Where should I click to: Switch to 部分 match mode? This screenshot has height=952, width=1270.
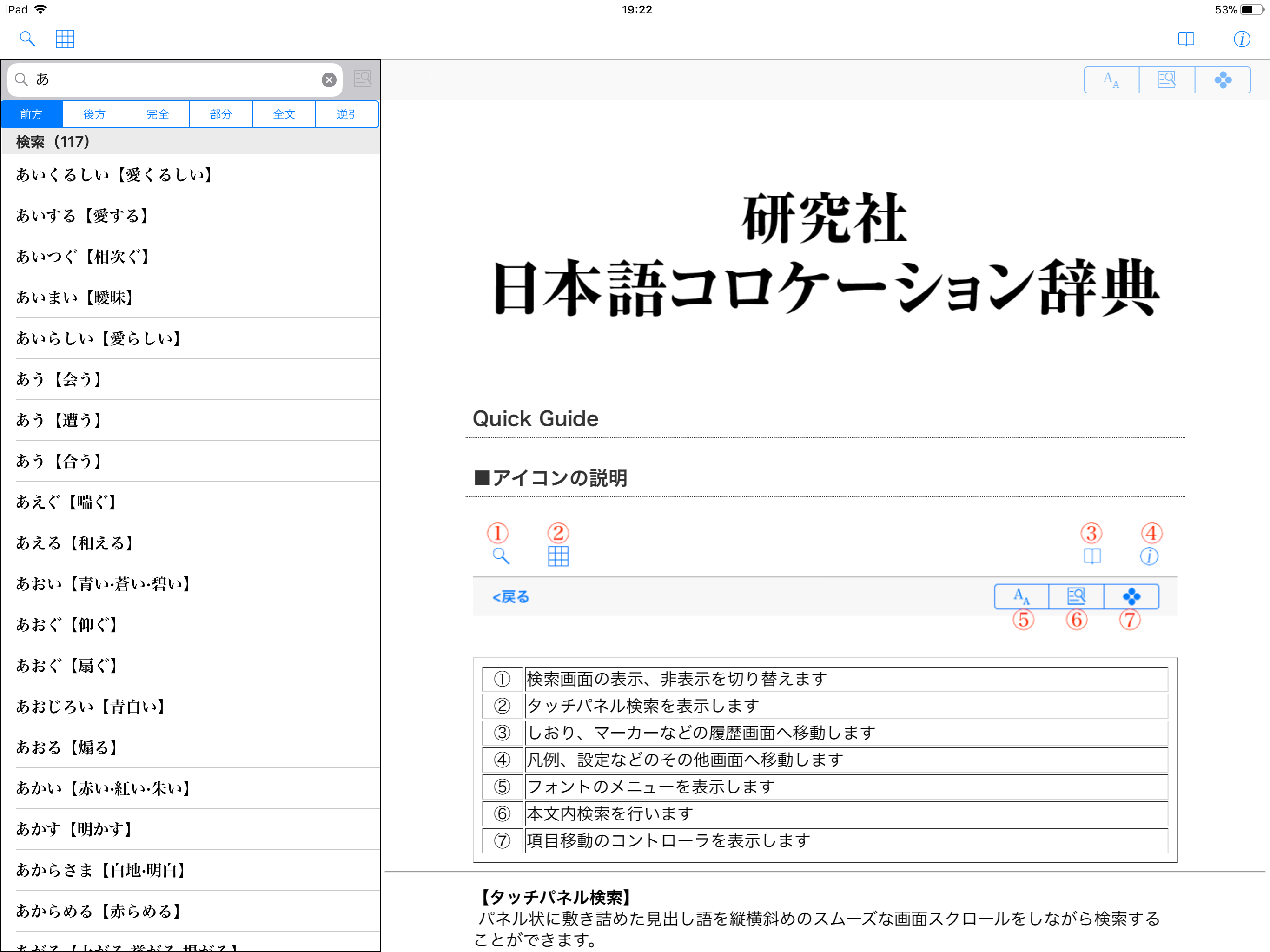[x=220, y=114]
